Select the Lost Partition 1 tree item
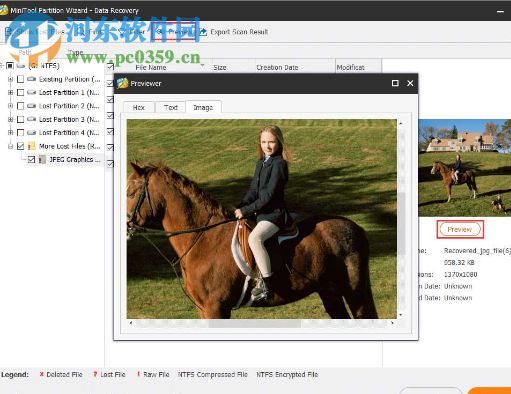This screenshot has height=394, width=511. [69, 92]
